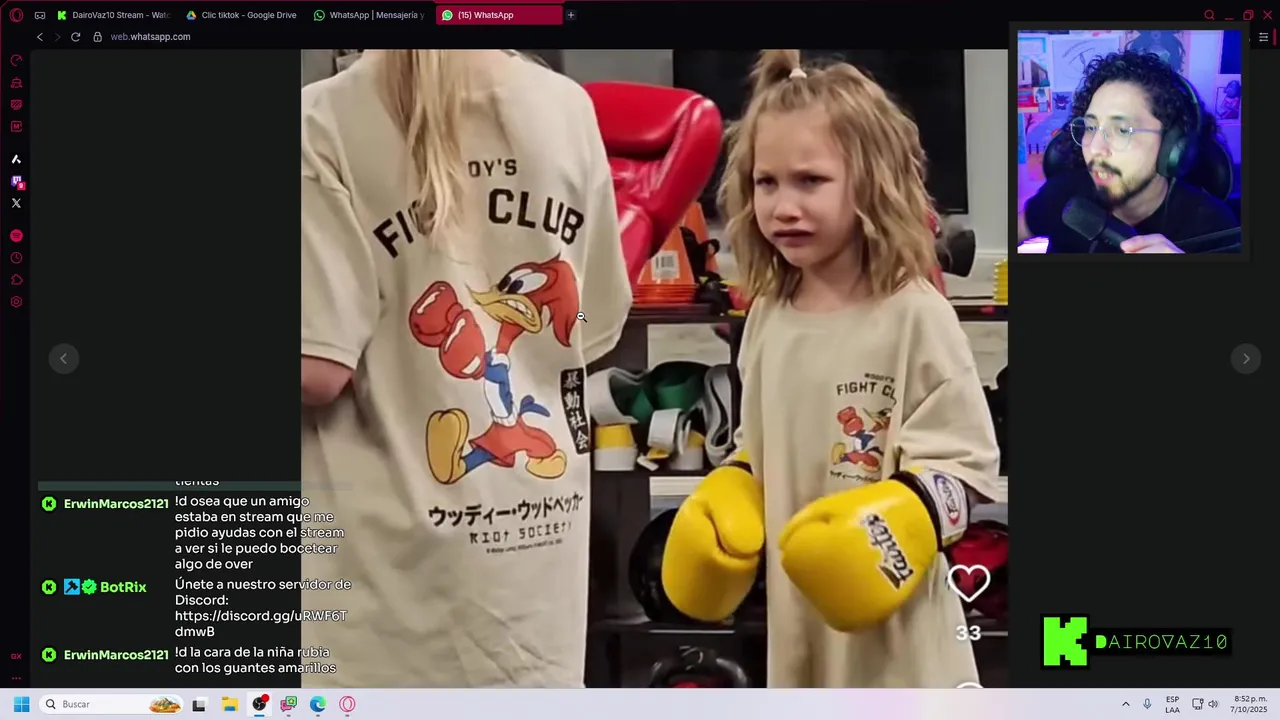The image size is (1280, 720).
Task: Switch to WhatsApp Mensajería tab
Action: [370, 15]
